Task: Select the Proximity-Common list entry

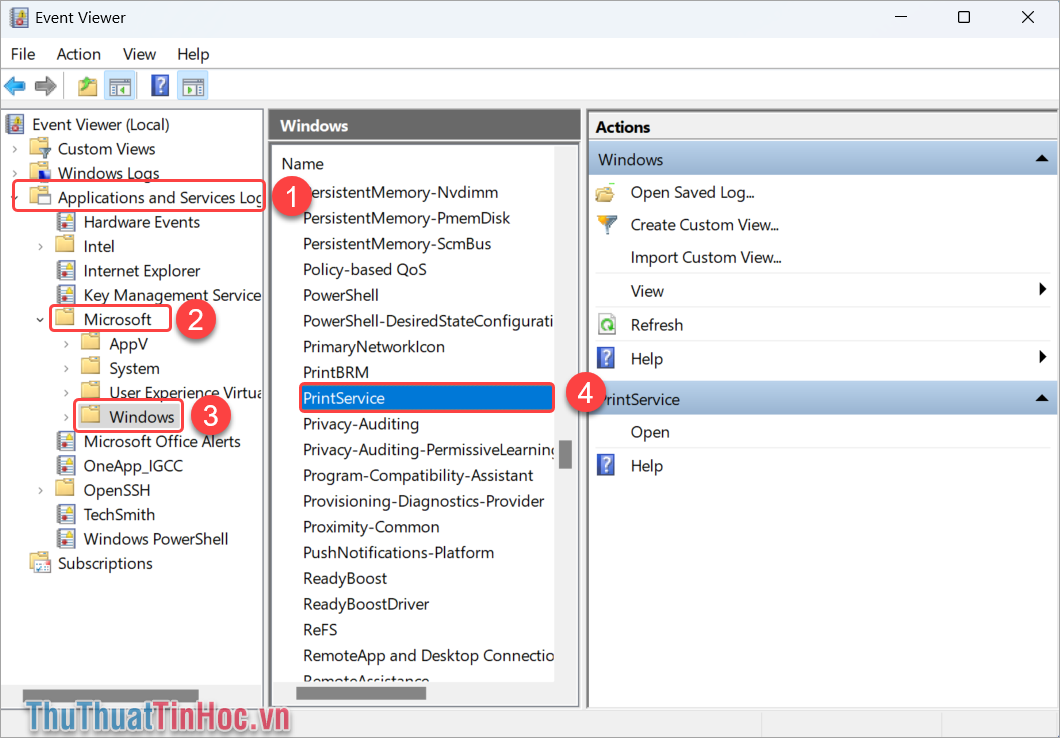Action: (x=371, y=527)
